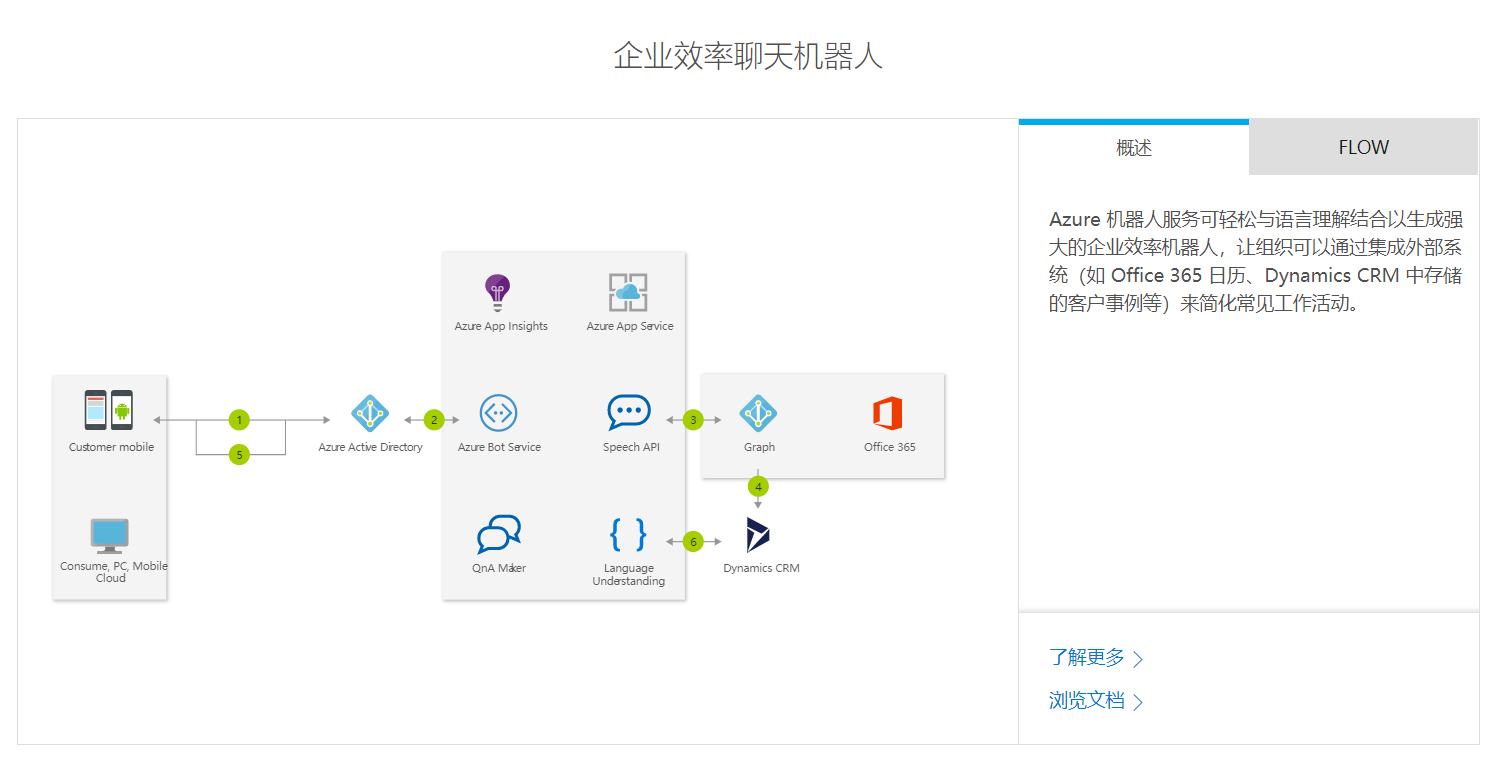
Task: Select the Customer mobile devices icon
Action: [x=110, y=405]
